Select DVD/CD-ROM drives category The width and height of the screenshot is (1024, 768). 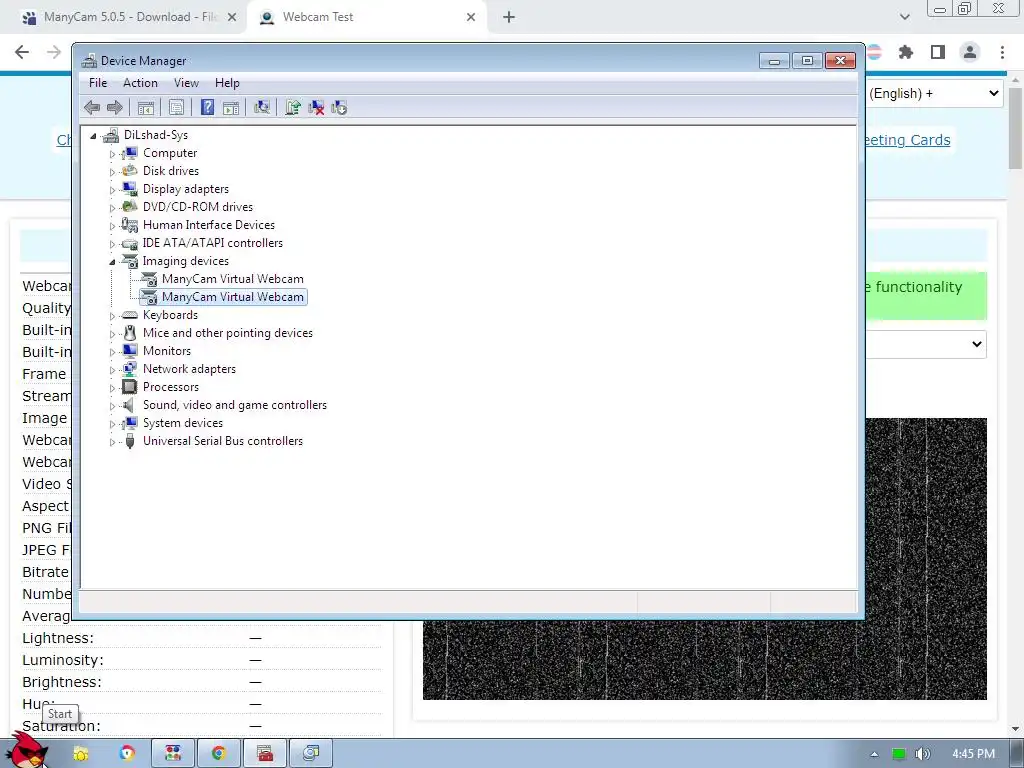point(198,207)
